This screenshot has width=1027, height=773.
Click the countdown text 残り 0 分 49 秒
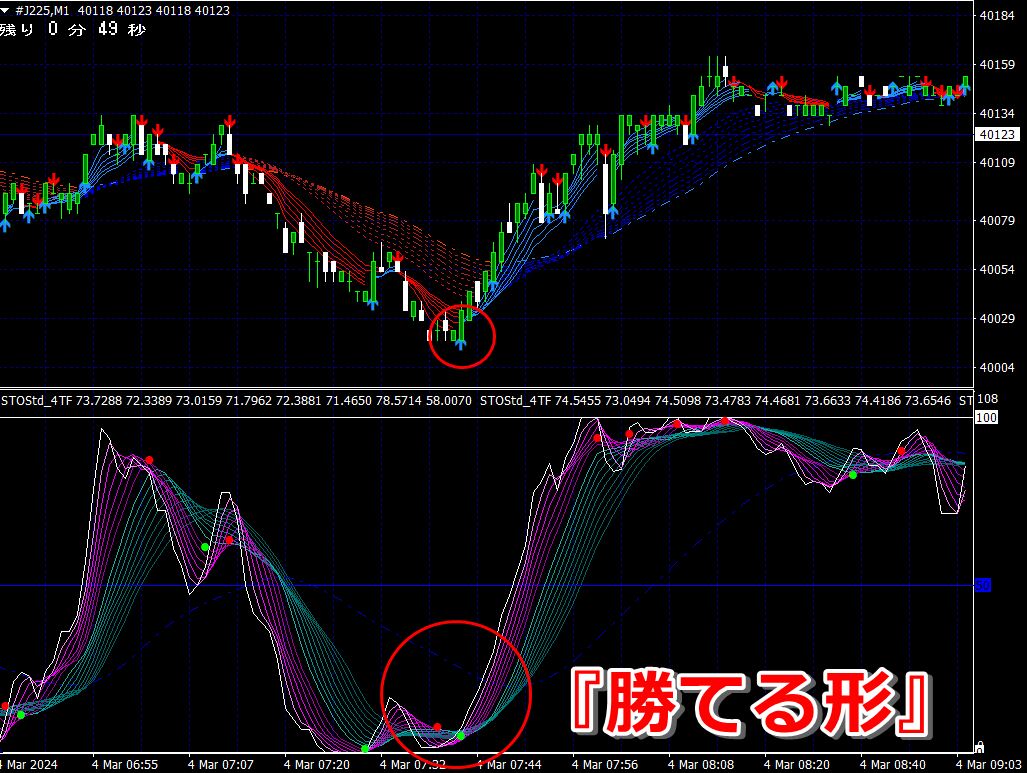(x=73, y=29)
